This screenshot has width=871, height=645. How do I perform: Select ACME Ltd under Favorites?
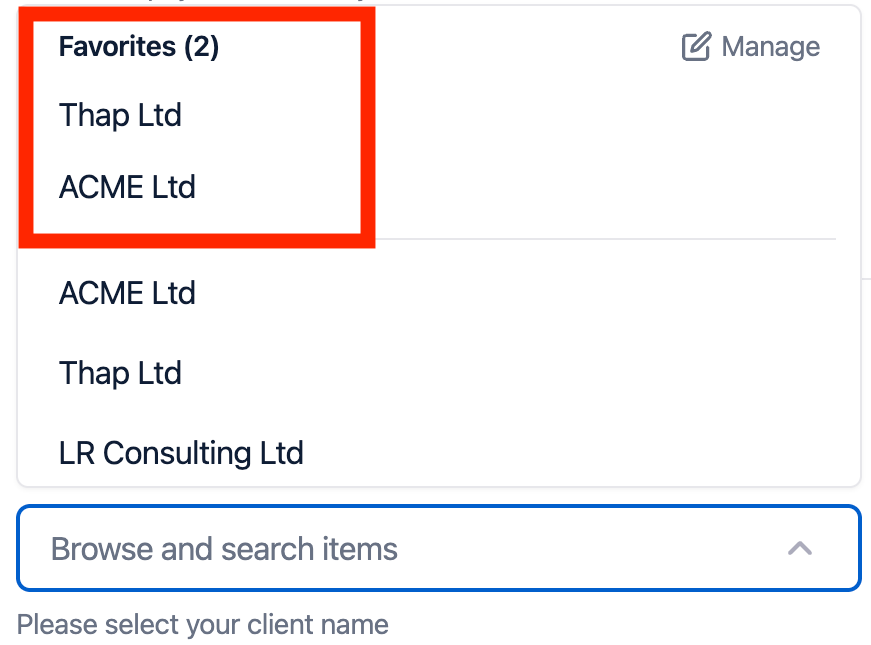[127, 187]
